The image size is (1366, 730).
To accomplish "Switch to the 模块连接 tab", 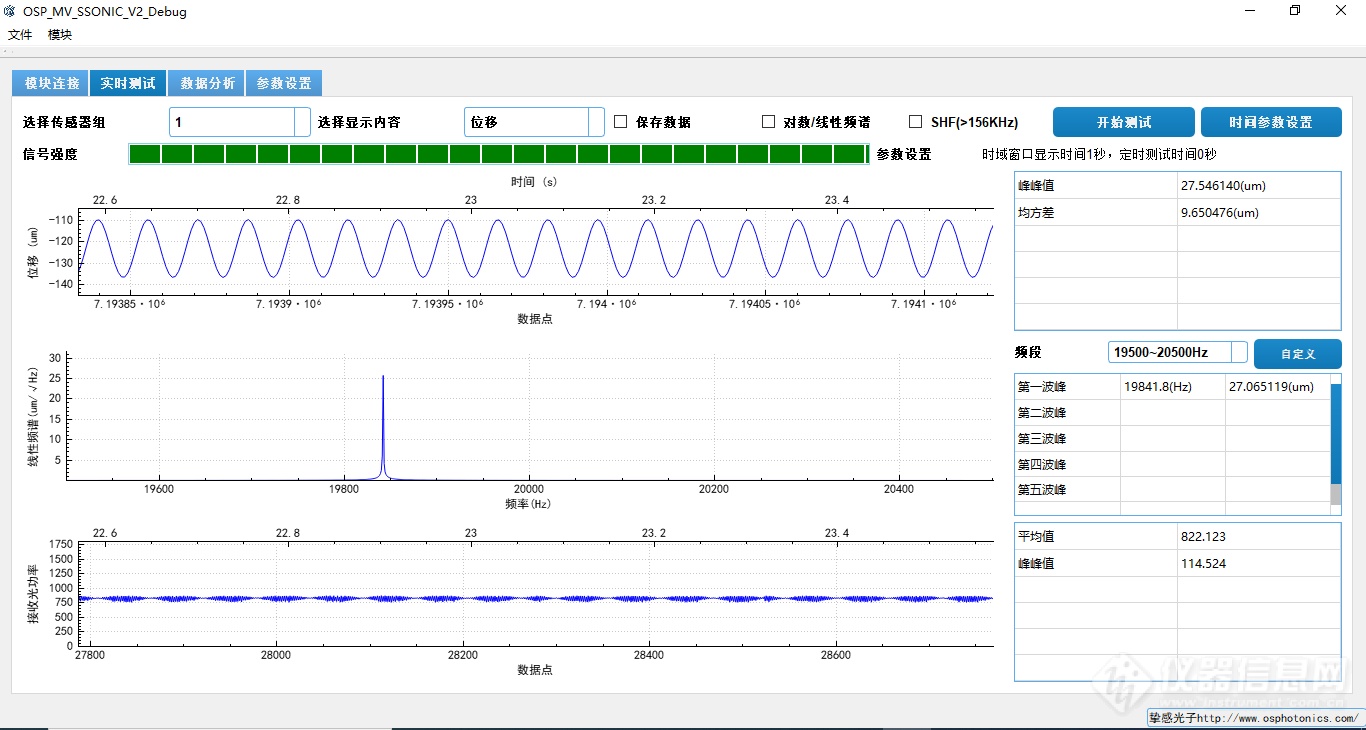I will point(51,83).
